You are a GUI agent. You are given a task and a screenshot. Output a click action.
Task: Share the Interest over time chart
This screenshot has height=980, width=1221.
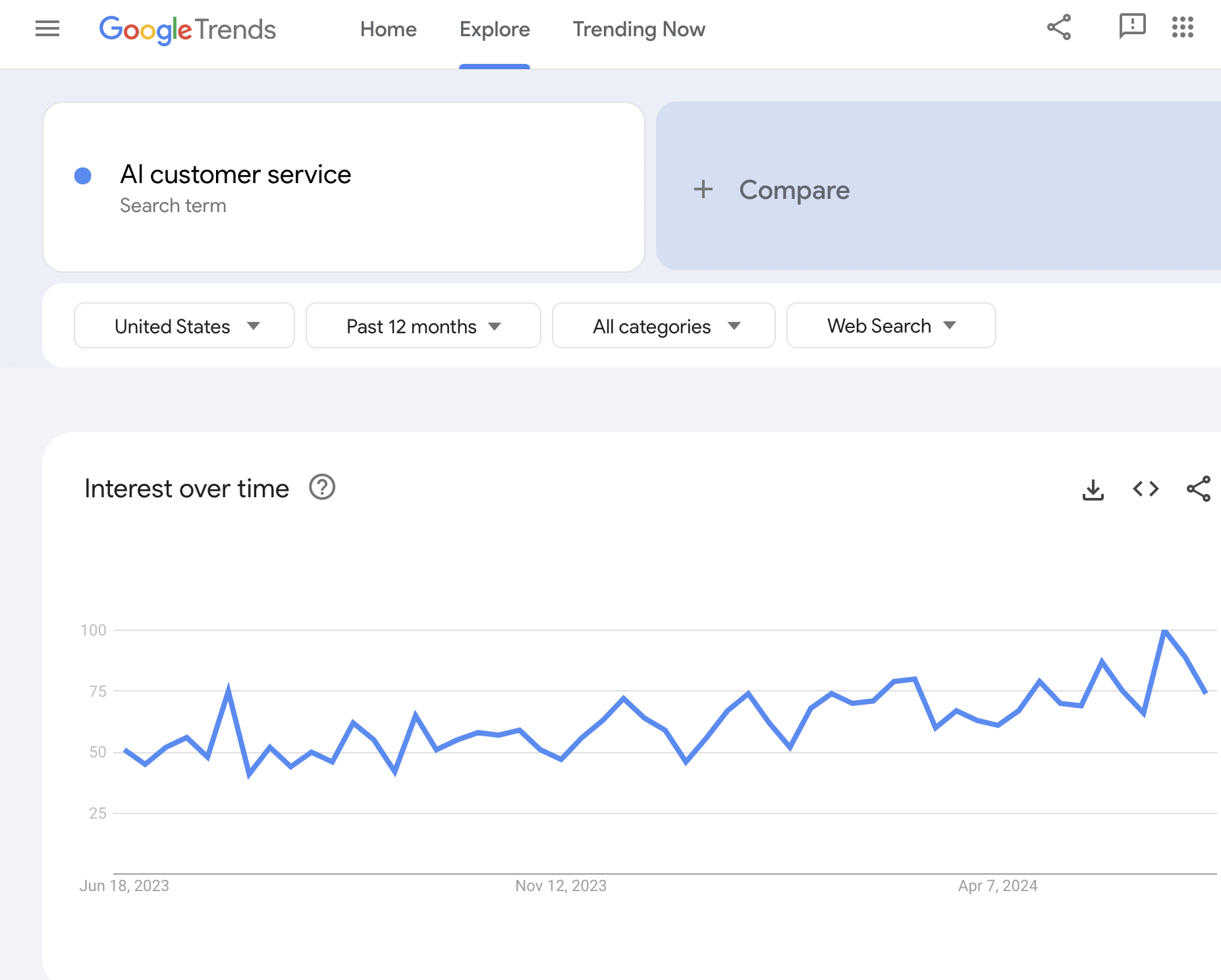coord(1199,489)
